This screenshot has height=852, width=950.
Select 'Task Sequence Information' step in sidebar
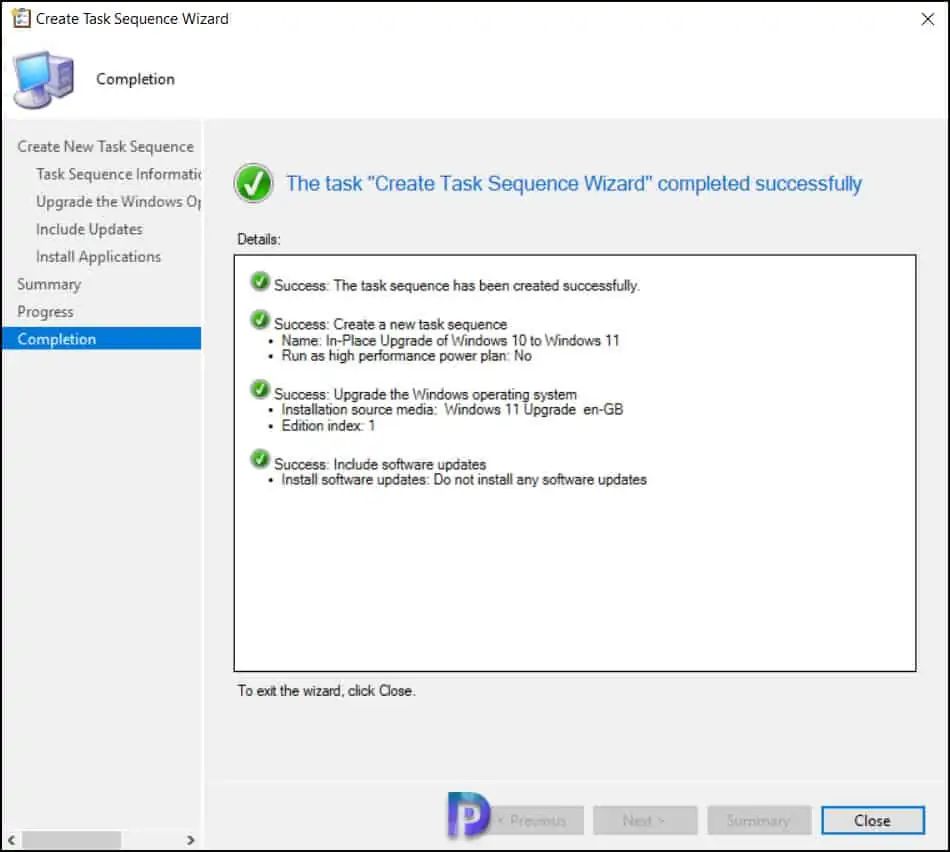point(118,175)
